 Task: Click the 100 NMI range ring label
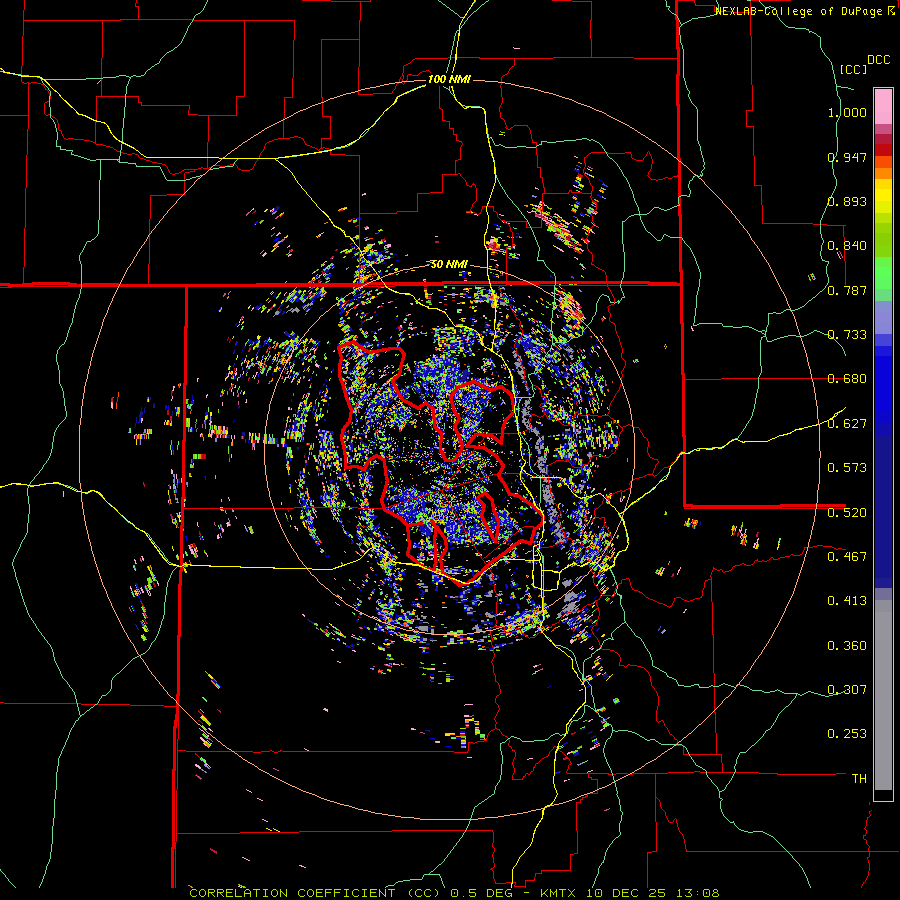tap(449, 79)
